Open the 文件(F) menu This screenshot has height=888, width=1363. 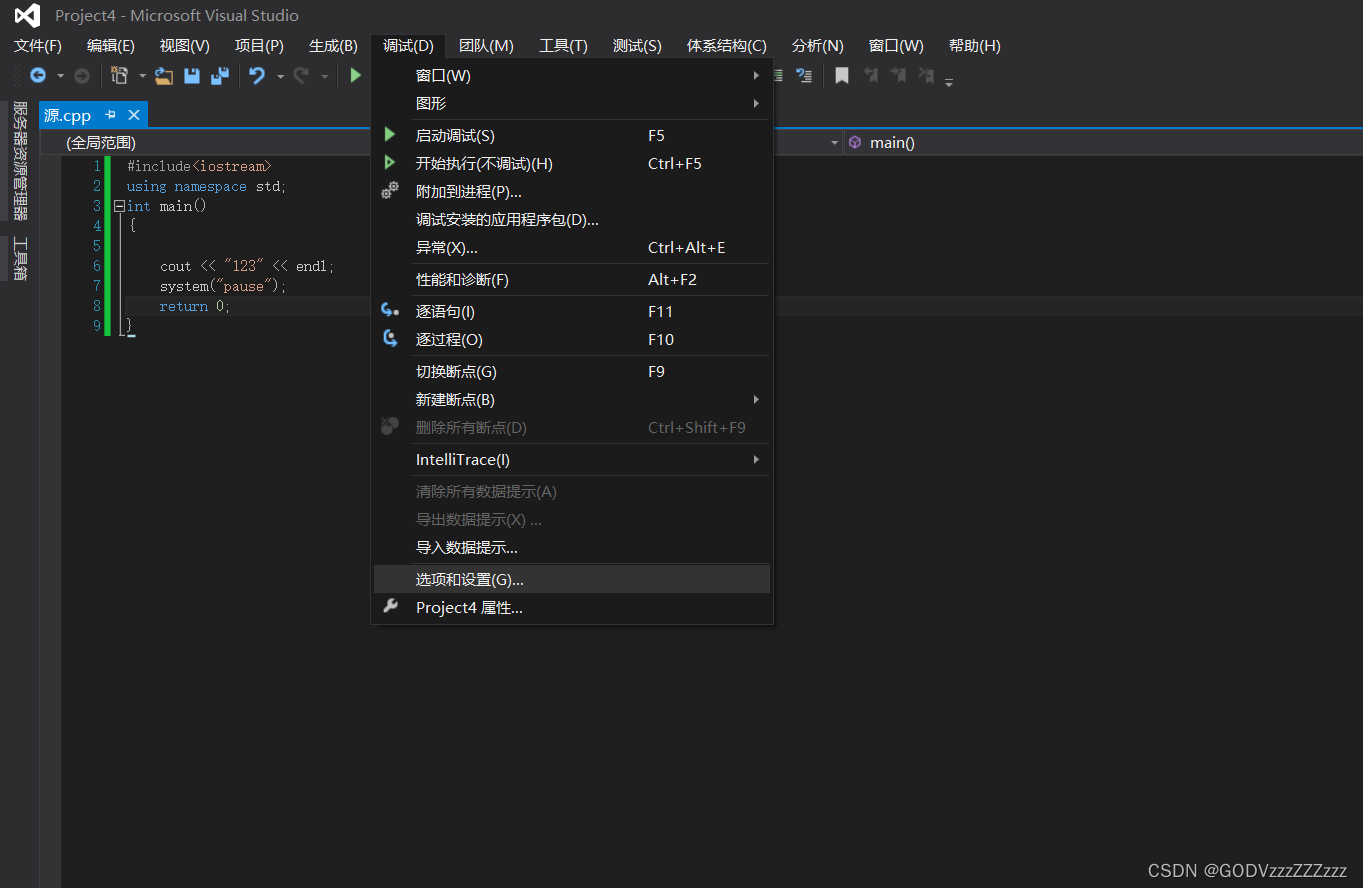(38, 46)
